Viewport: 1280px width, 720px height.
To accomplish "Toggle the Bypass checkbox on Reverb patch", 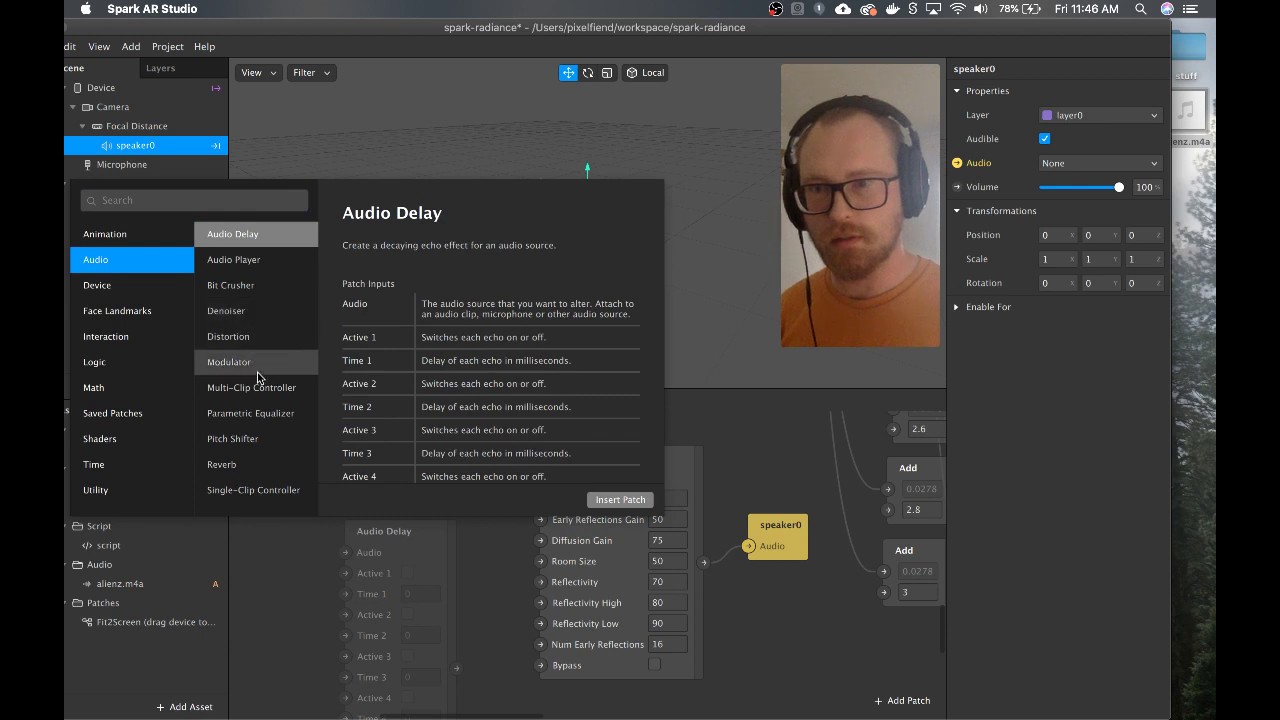I will (x=654, y=665).
